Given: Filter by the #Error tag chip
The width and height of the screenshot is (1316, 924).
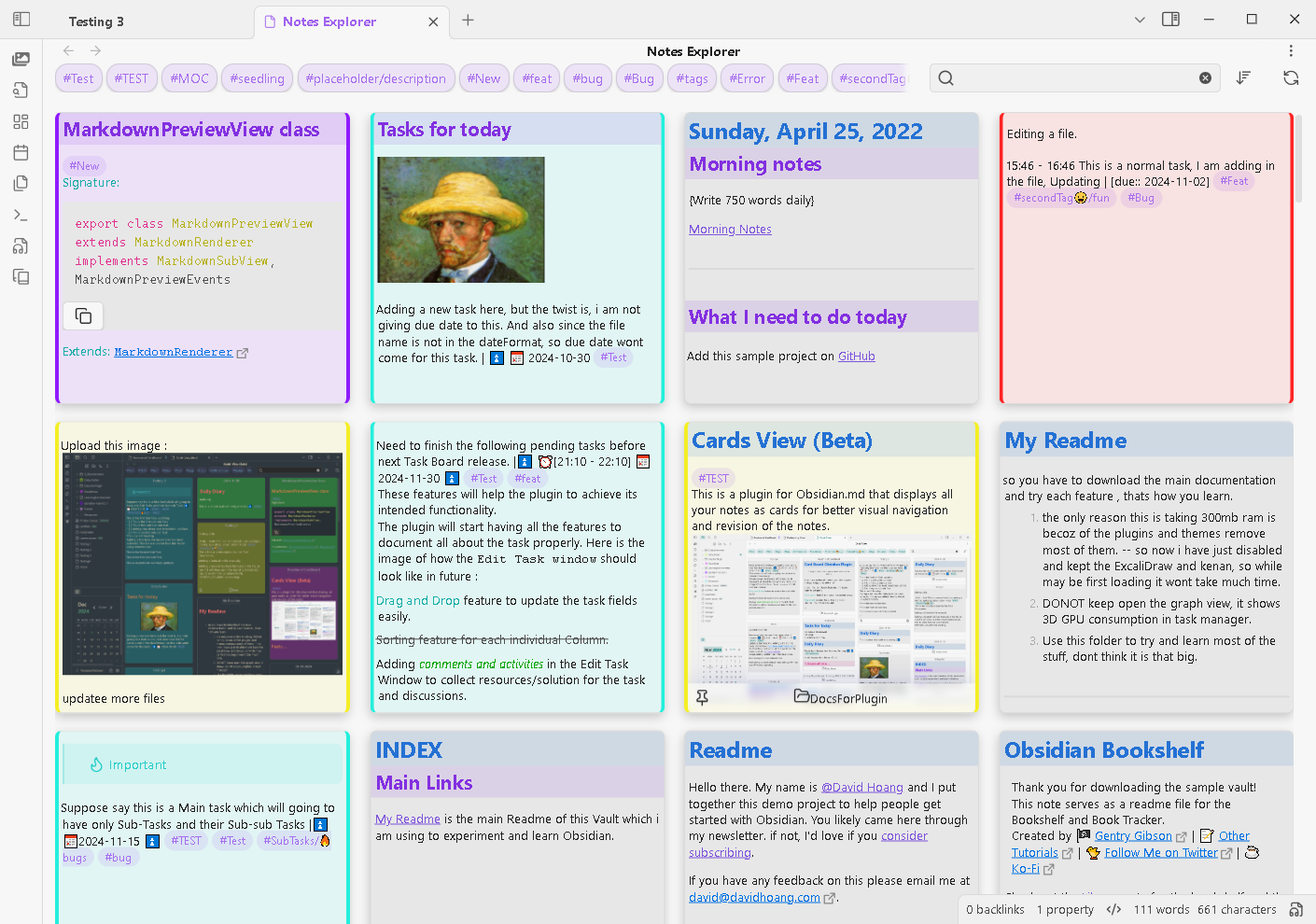Looking at the screenshot, I should 748,78.
